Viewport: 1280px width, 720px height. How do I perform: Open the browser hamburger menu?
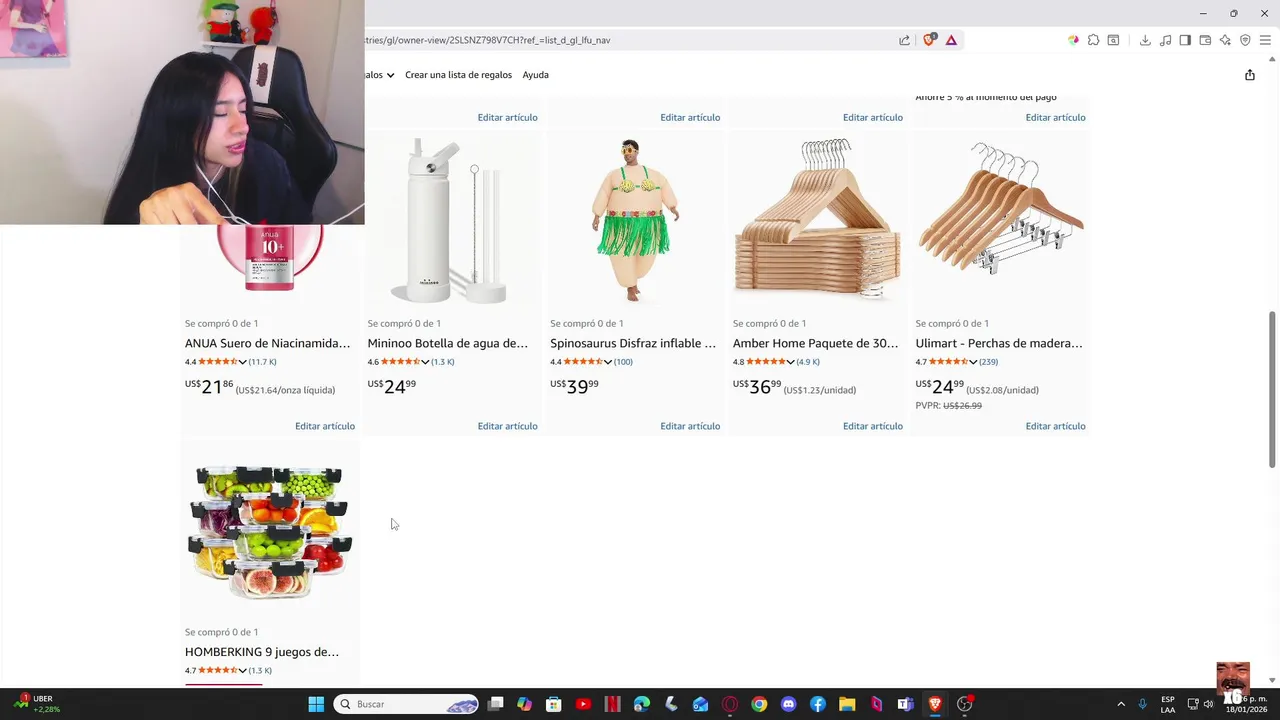pos(1265,40)
